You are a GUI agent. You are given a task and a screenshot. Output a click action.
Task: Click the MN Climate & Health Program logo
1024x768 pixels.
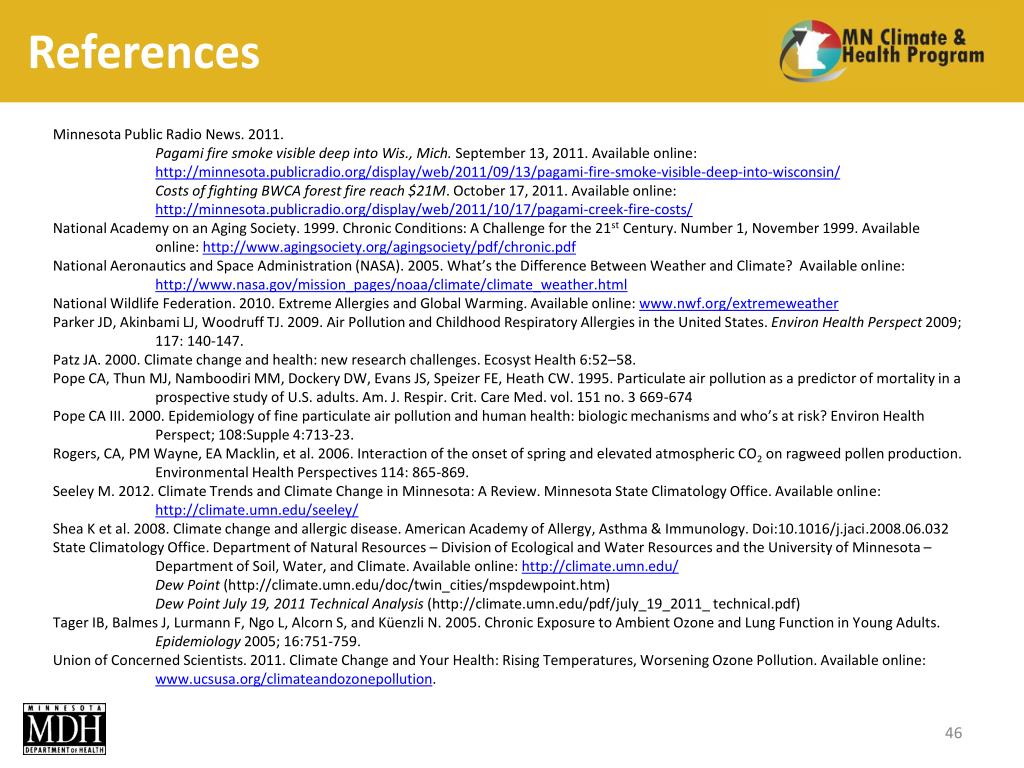pyautogui.click(x=882, y=51)
